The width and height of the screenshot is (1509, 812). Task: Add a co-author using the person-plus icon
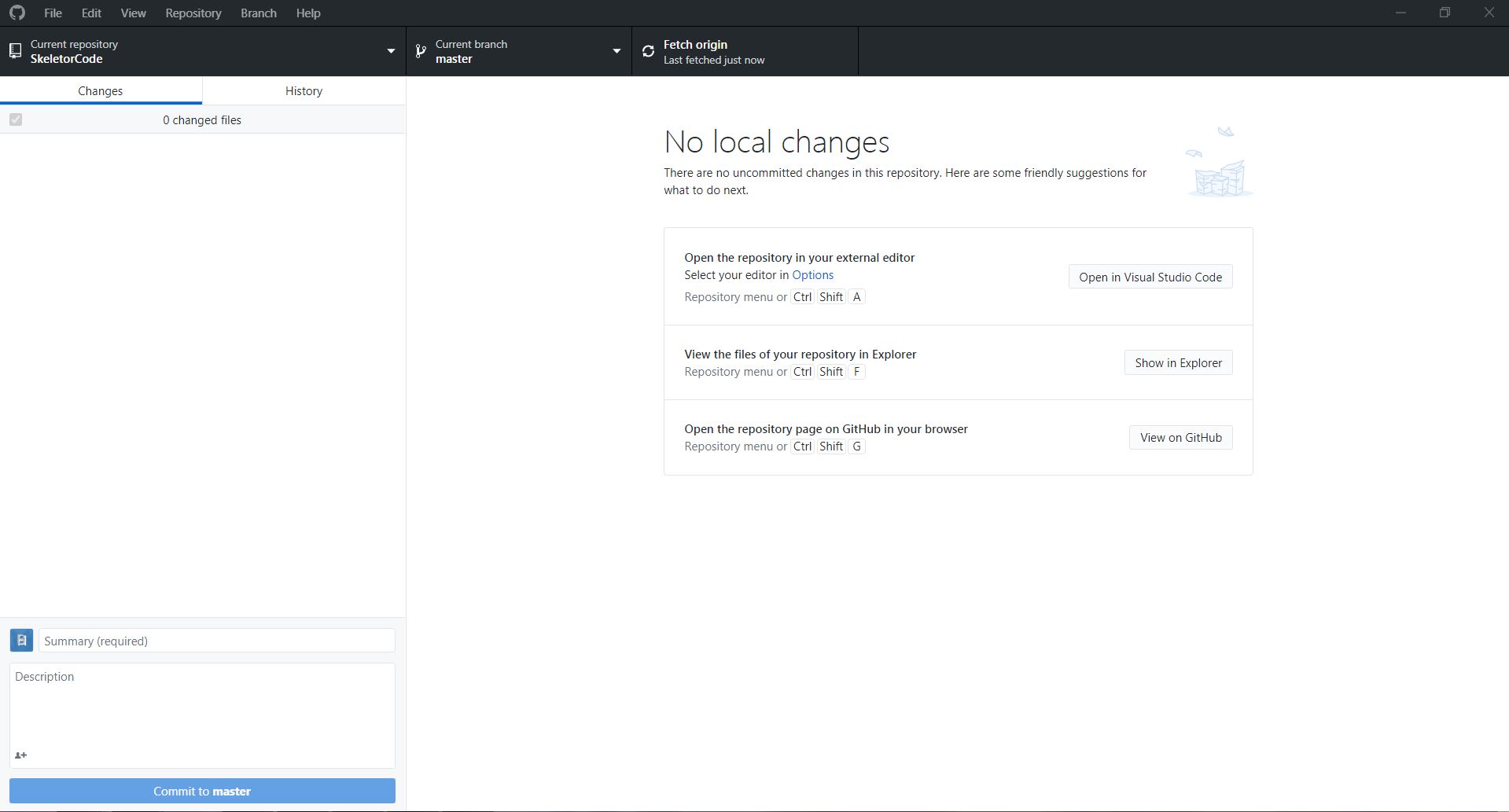tap(21, 755)
